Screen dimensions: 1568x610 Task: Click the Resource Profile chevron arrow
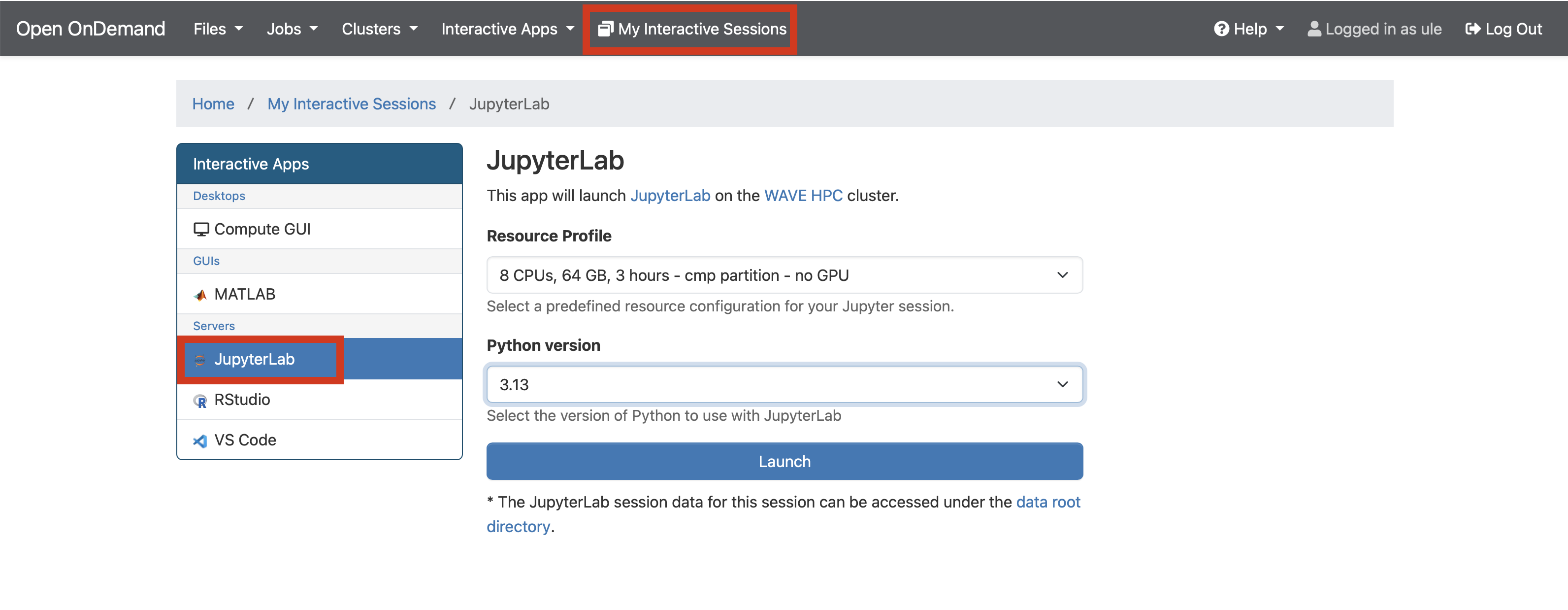point(1062,275)
